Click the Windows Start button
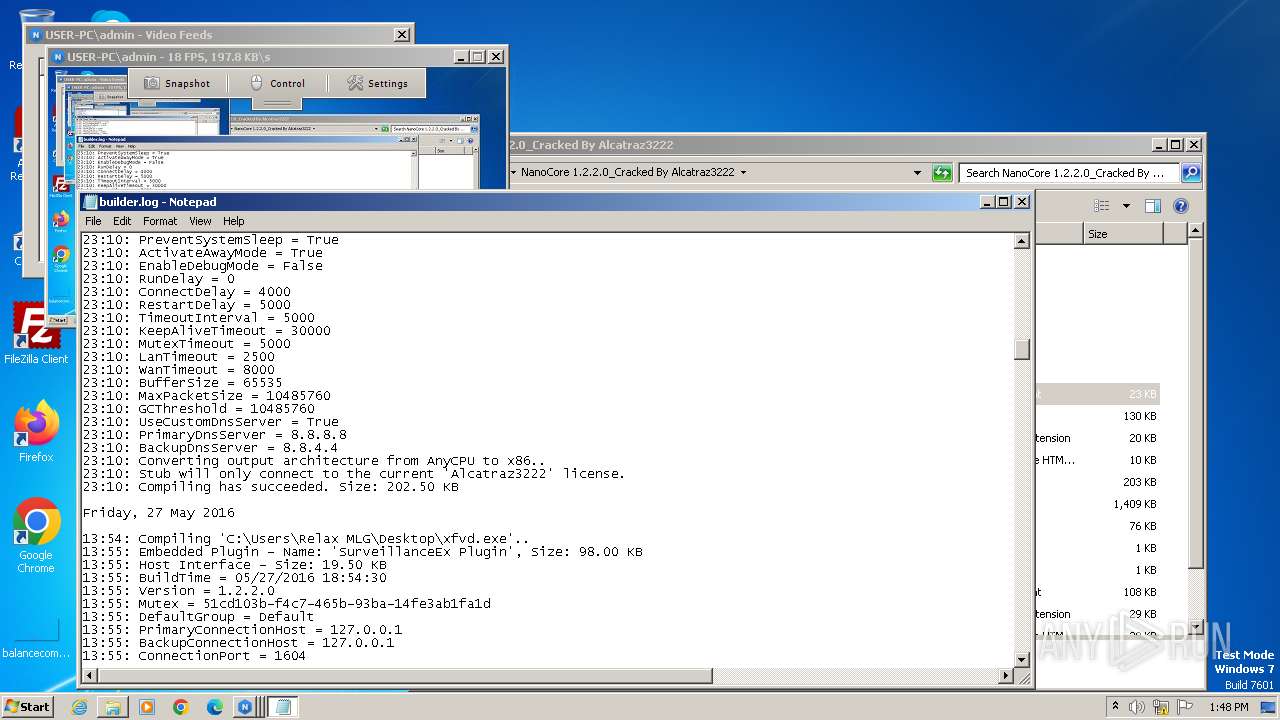The image size is (1280, 720). coord(27,706)
